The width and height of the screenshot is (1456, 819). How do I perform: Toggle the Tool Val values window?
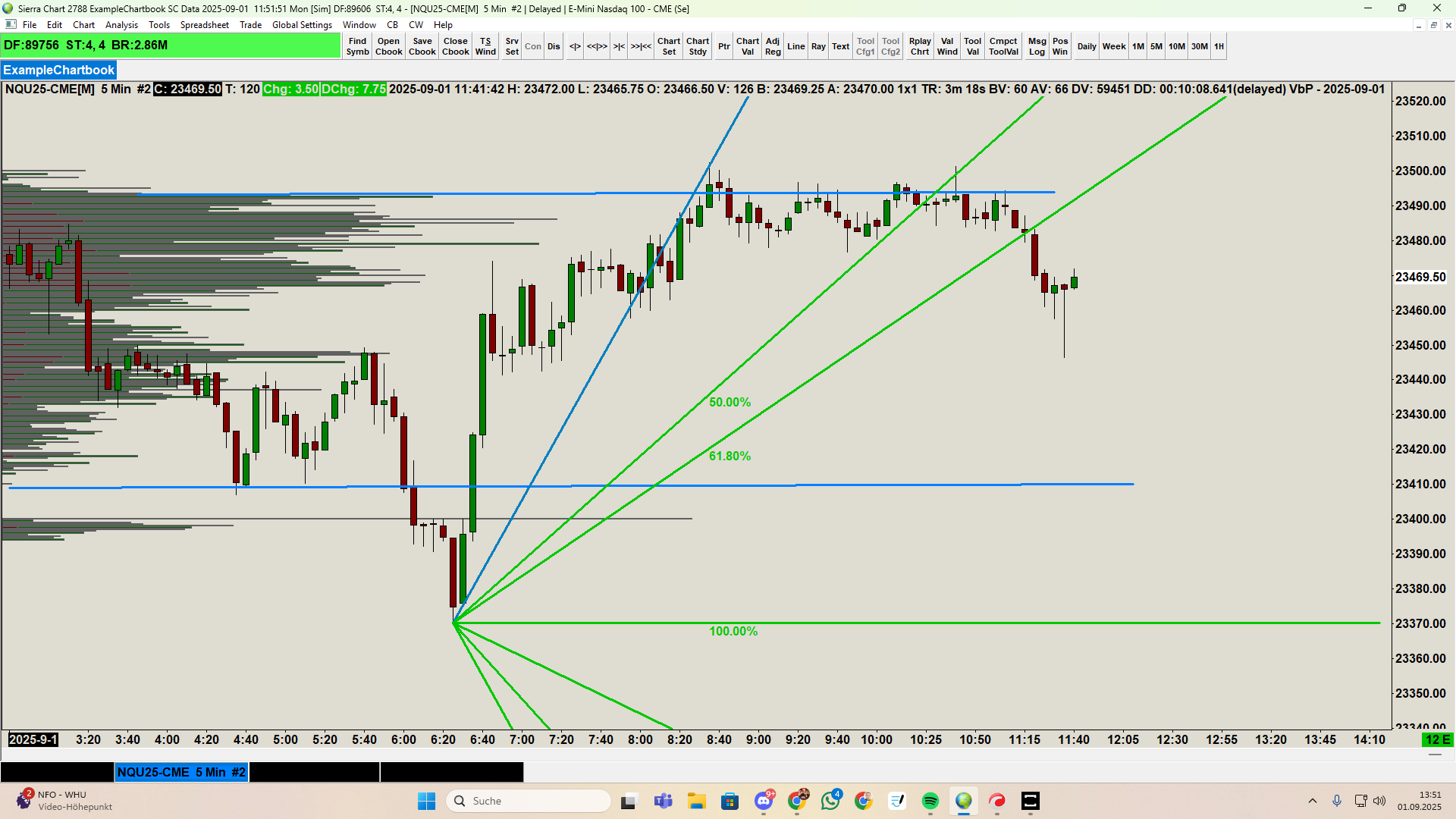972,46
